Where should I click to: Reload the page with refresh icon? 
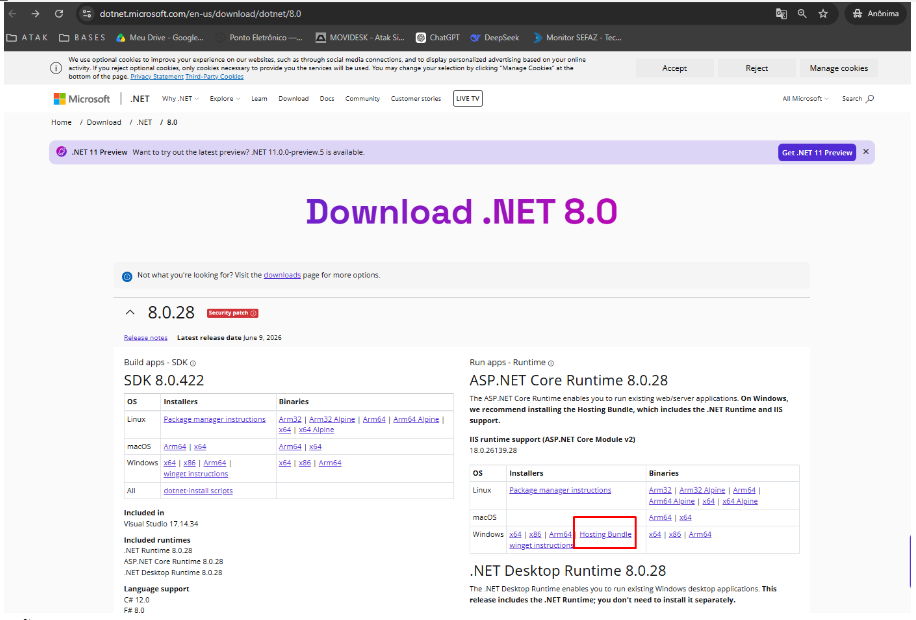click(59, 13)
